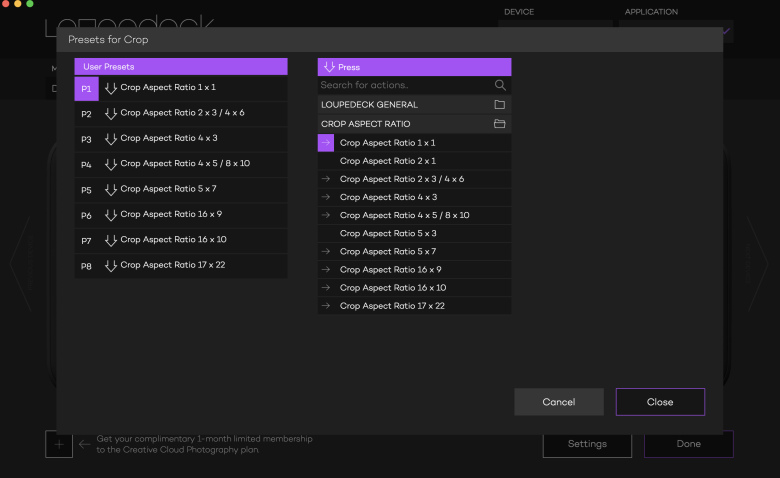The width and height of the screenshot is (780, 478).
Task: Click the Close button in dialog
Action: 660,402
